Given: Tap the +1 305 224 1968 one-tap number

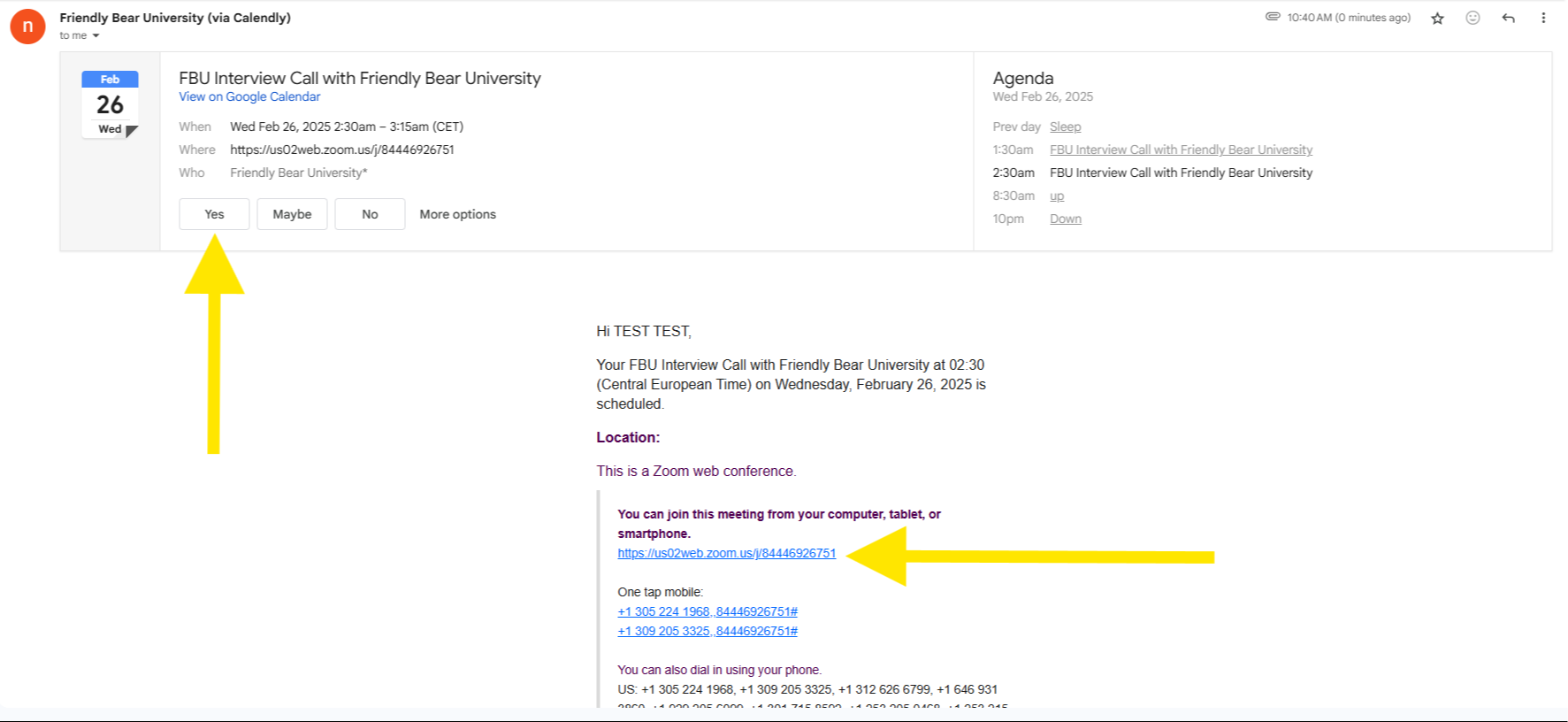Looking at the screenshot, I should point(708,611).
